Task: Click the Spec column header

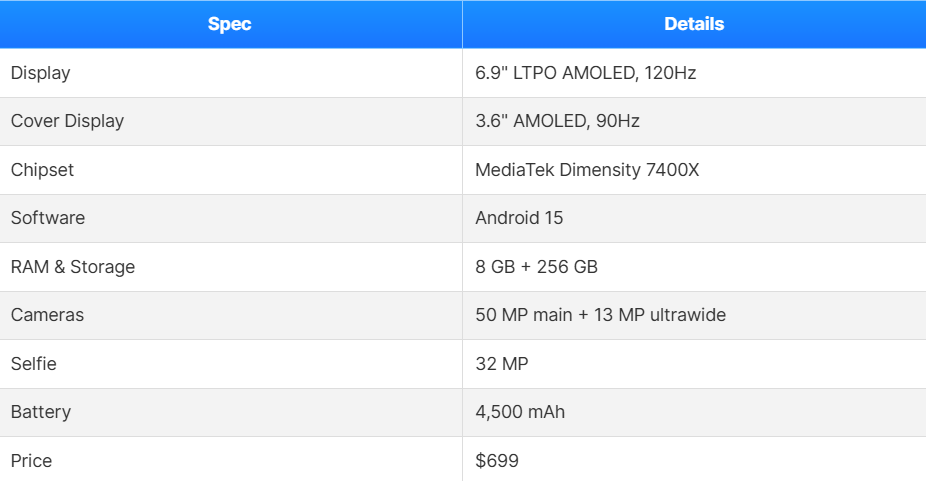Action: [230, 24]
